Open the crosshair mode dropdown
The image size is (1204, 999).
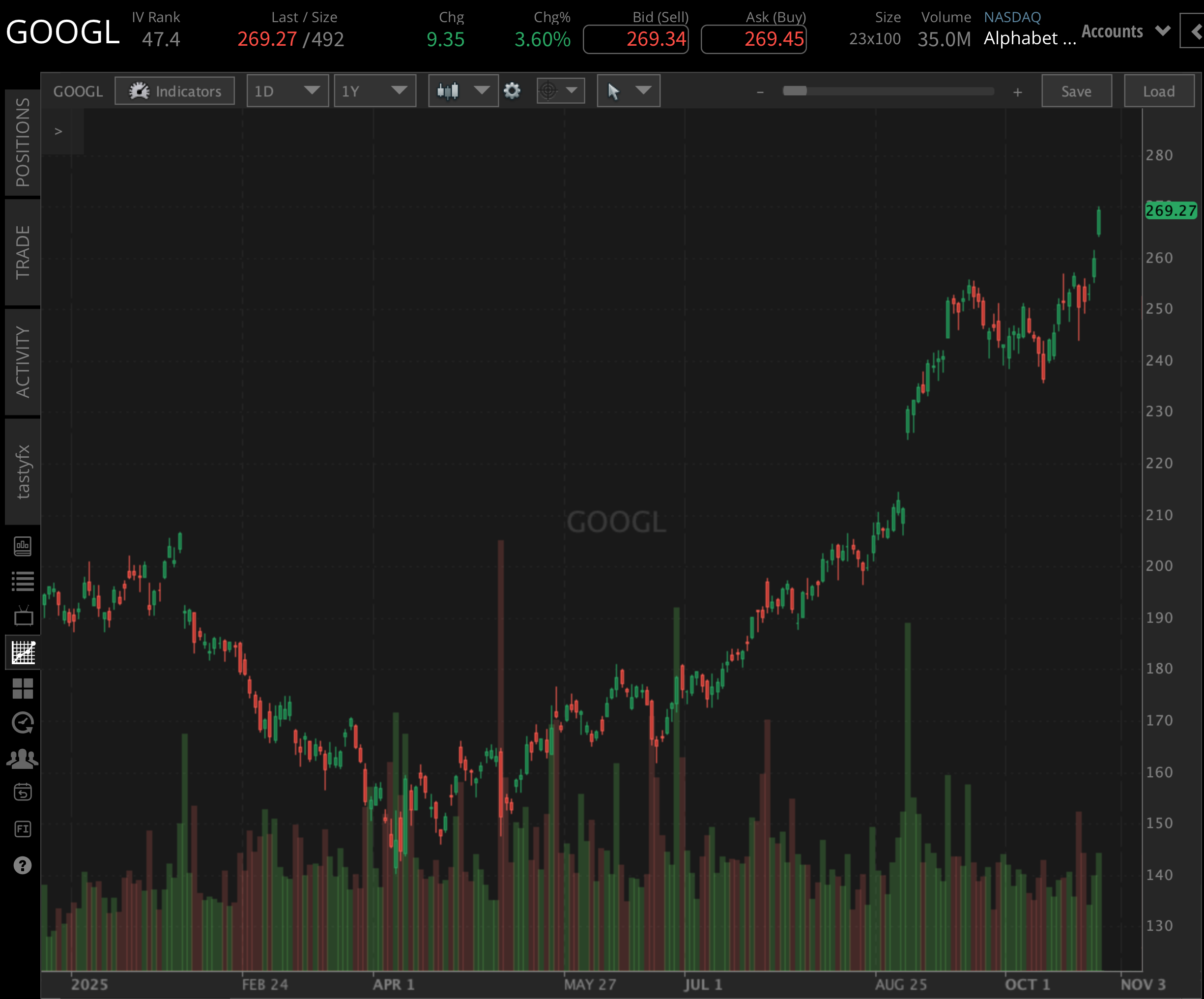pyautogui.click(x=560, y=90)
